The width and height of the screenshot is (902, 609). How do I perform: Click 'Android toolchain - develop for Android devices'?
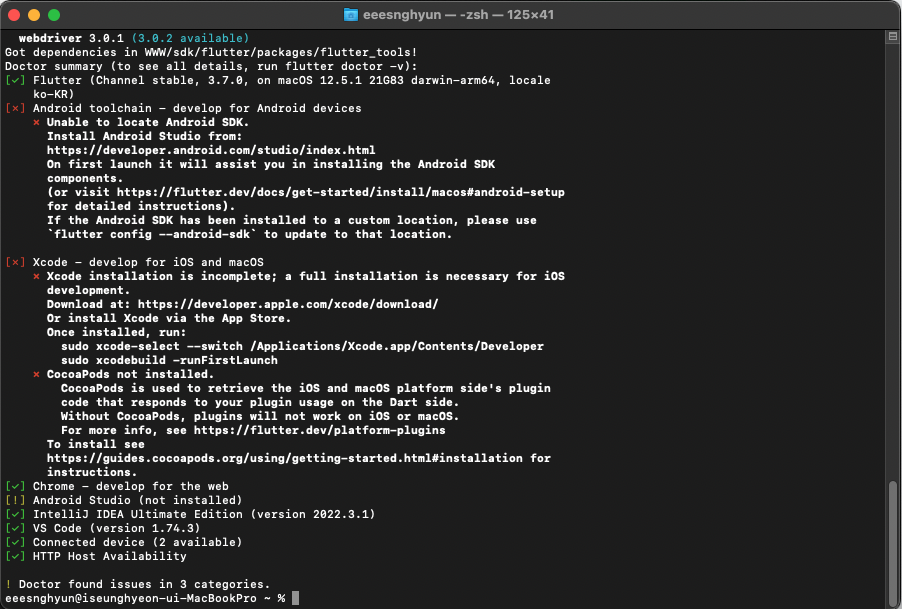click(x=197, y=108)
